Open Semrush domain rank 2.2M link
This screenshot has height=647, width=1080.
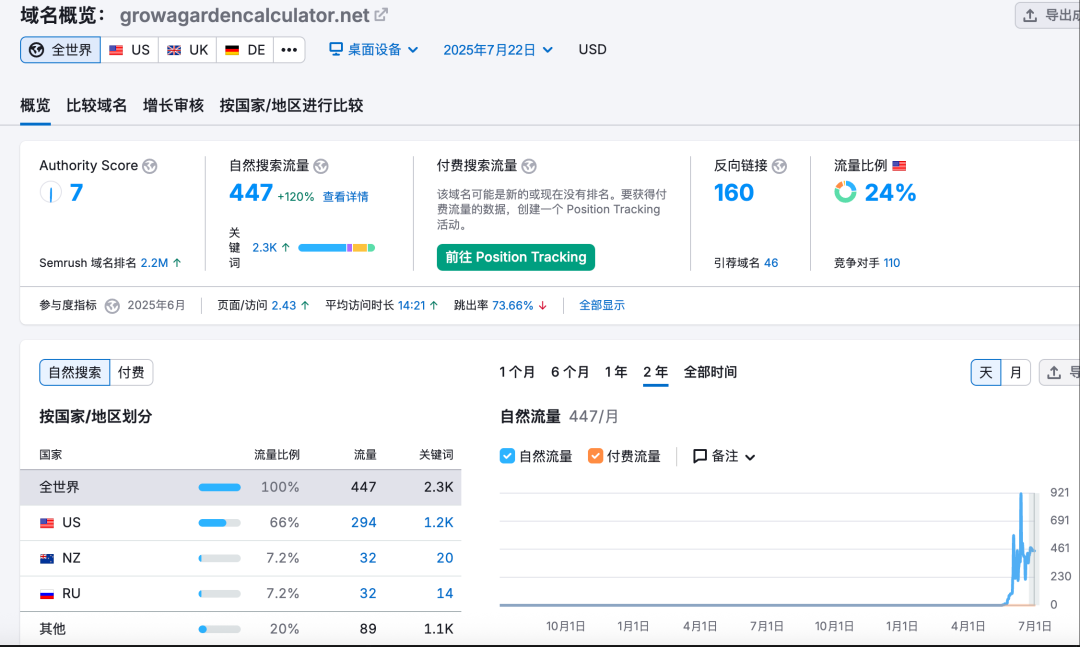tap(154, 263)
